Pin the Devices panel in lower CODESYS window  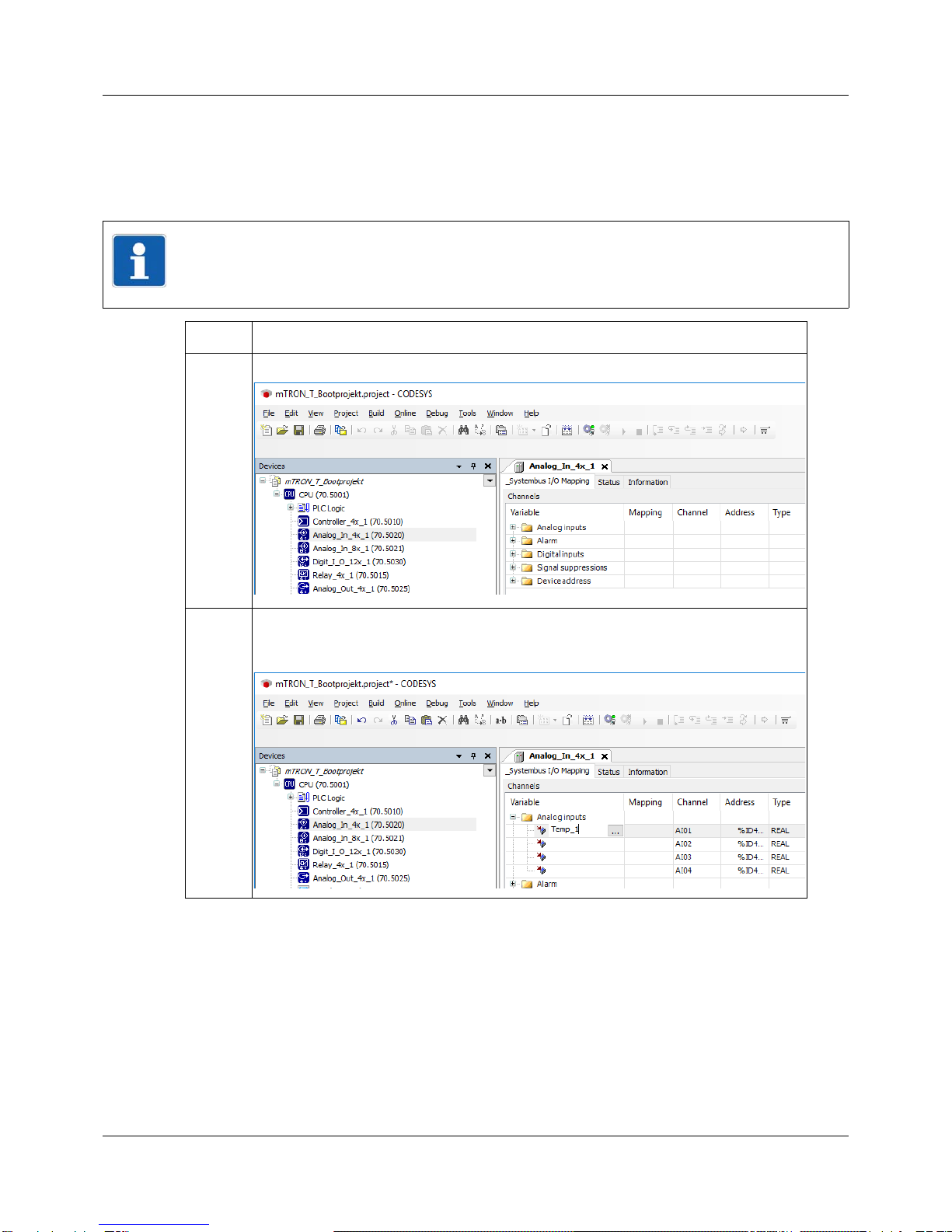pos(473,756)
